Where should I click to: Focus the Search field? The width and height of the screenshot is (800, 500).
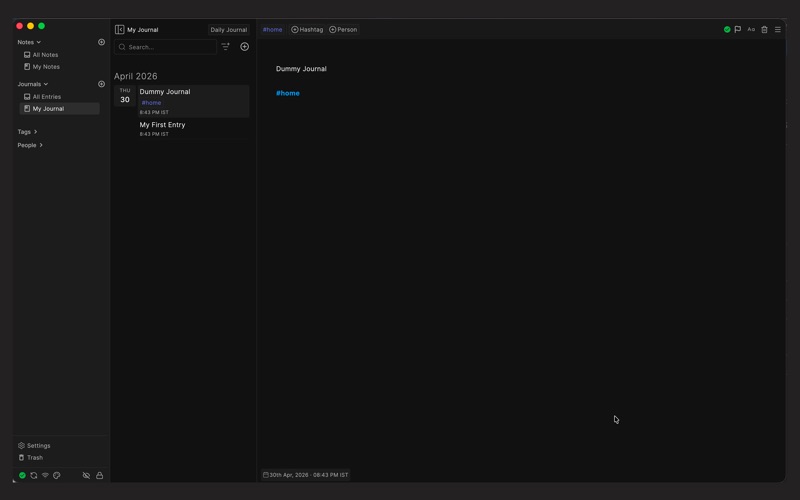tap(165, 47)
